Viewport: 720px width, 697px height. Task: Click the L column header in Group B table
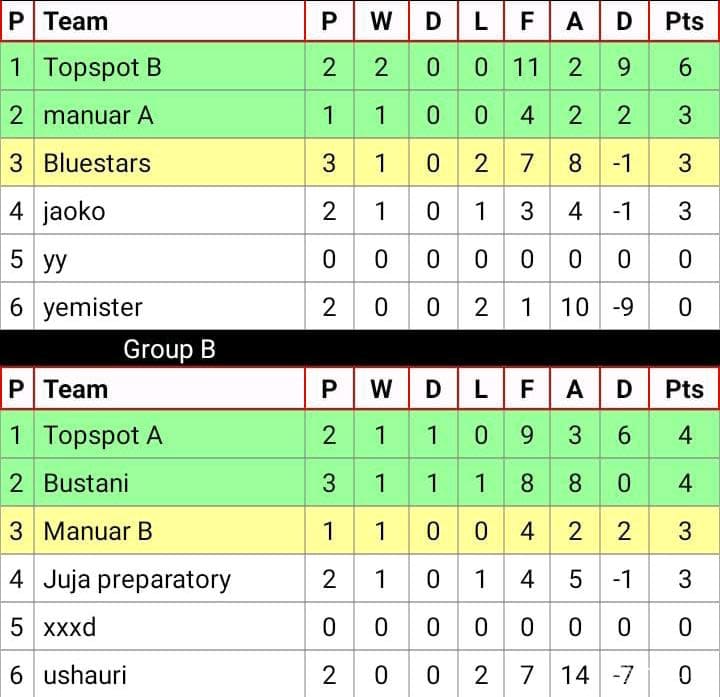tap(481, 389)
